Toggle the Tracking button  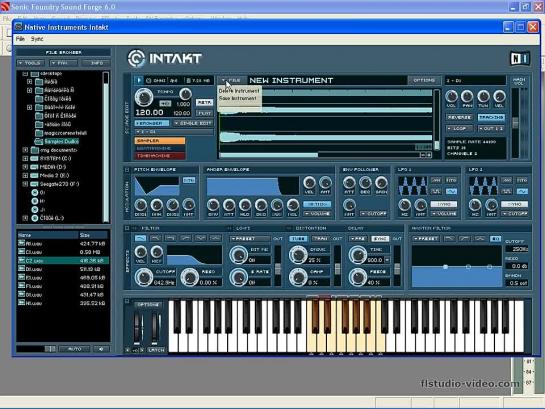pyautogui.click(x=491, y=117)
